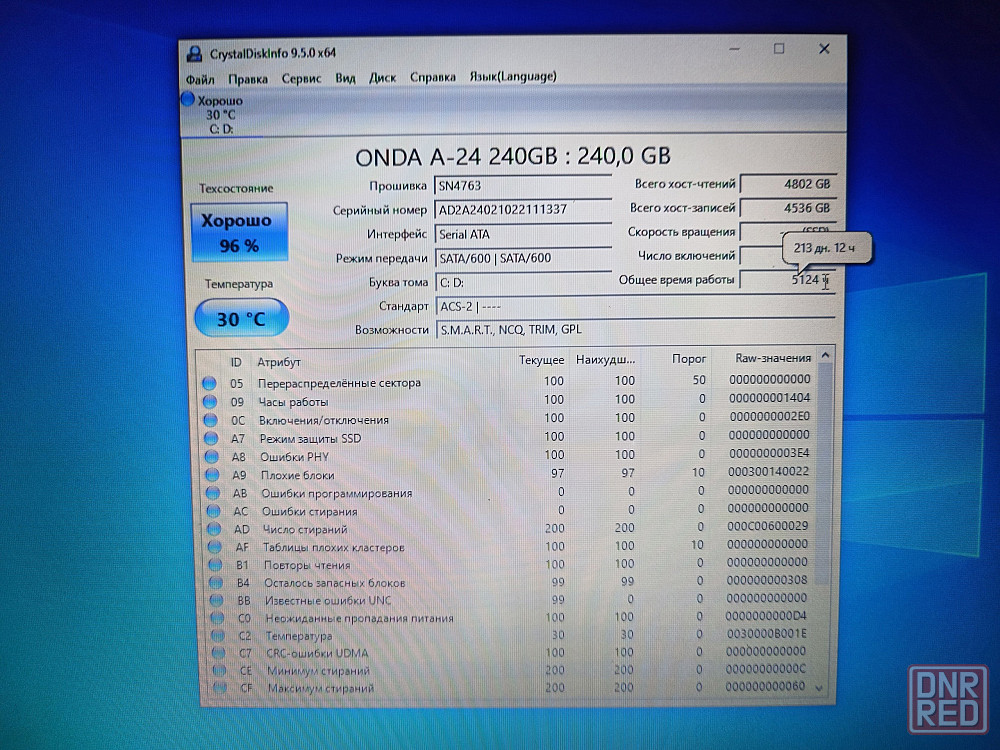Image resolution: width=1000 pixels, height=750 pixels.
Task: Select the Хорошо disk status circle in drive bar
Action: coord(188,99)
